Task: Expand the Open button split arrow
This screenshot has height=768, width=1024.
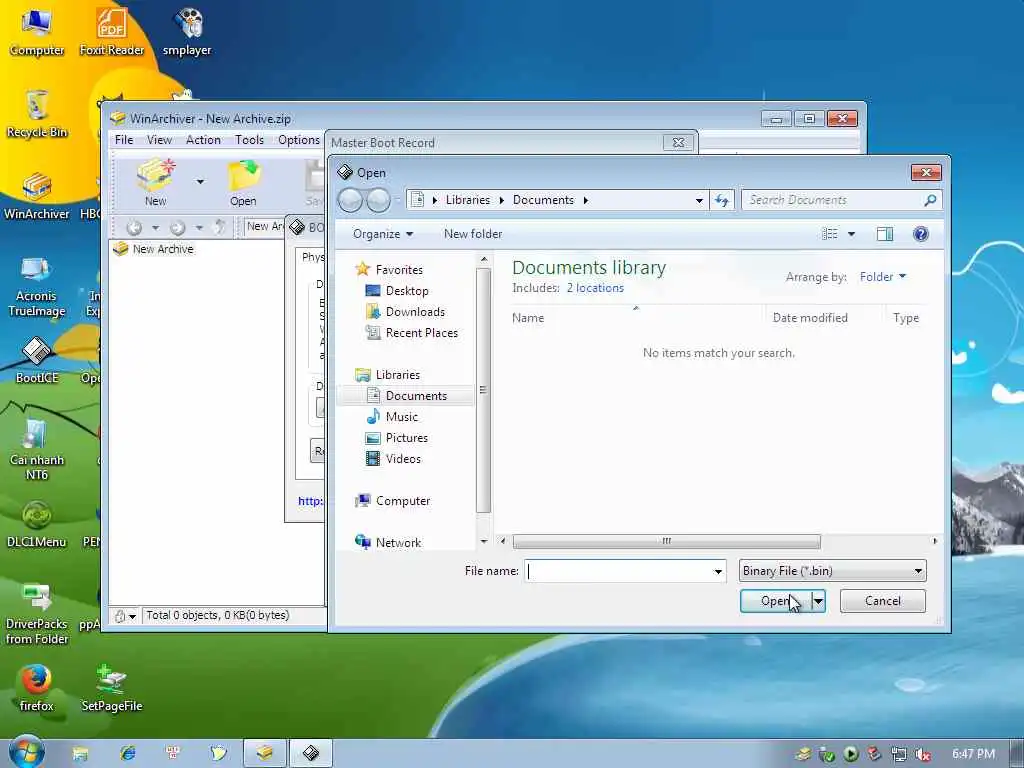Action: pyautogui.click(x=818, y=601)
